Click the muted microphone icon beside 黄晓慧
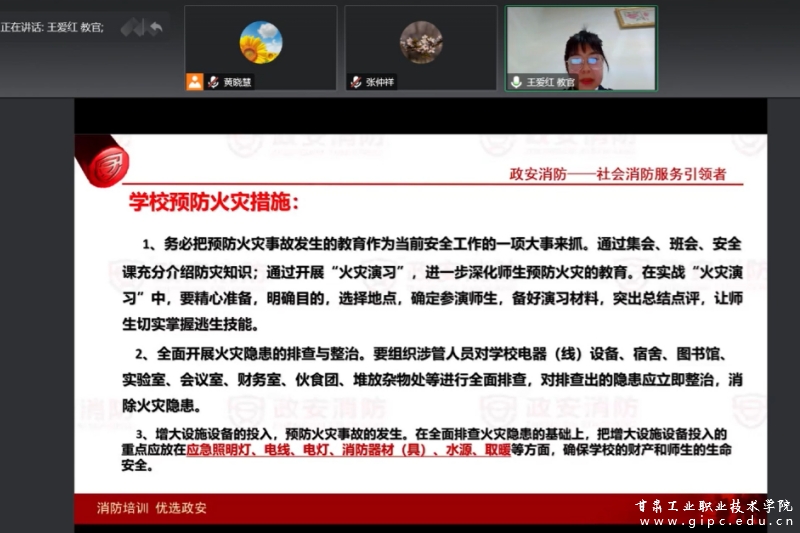Image resolution: width=800 pixels, height=533 pixels. click(213, 82)
